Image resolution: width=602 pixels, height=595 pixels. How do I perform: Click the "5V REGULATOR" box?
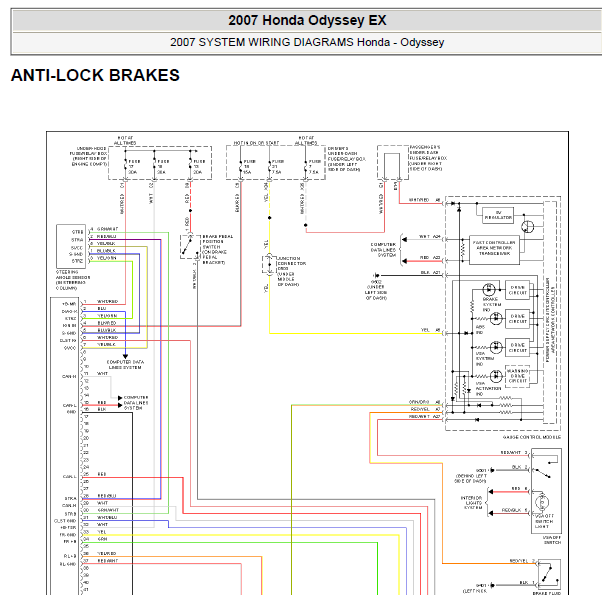click(x=498, y=215)
